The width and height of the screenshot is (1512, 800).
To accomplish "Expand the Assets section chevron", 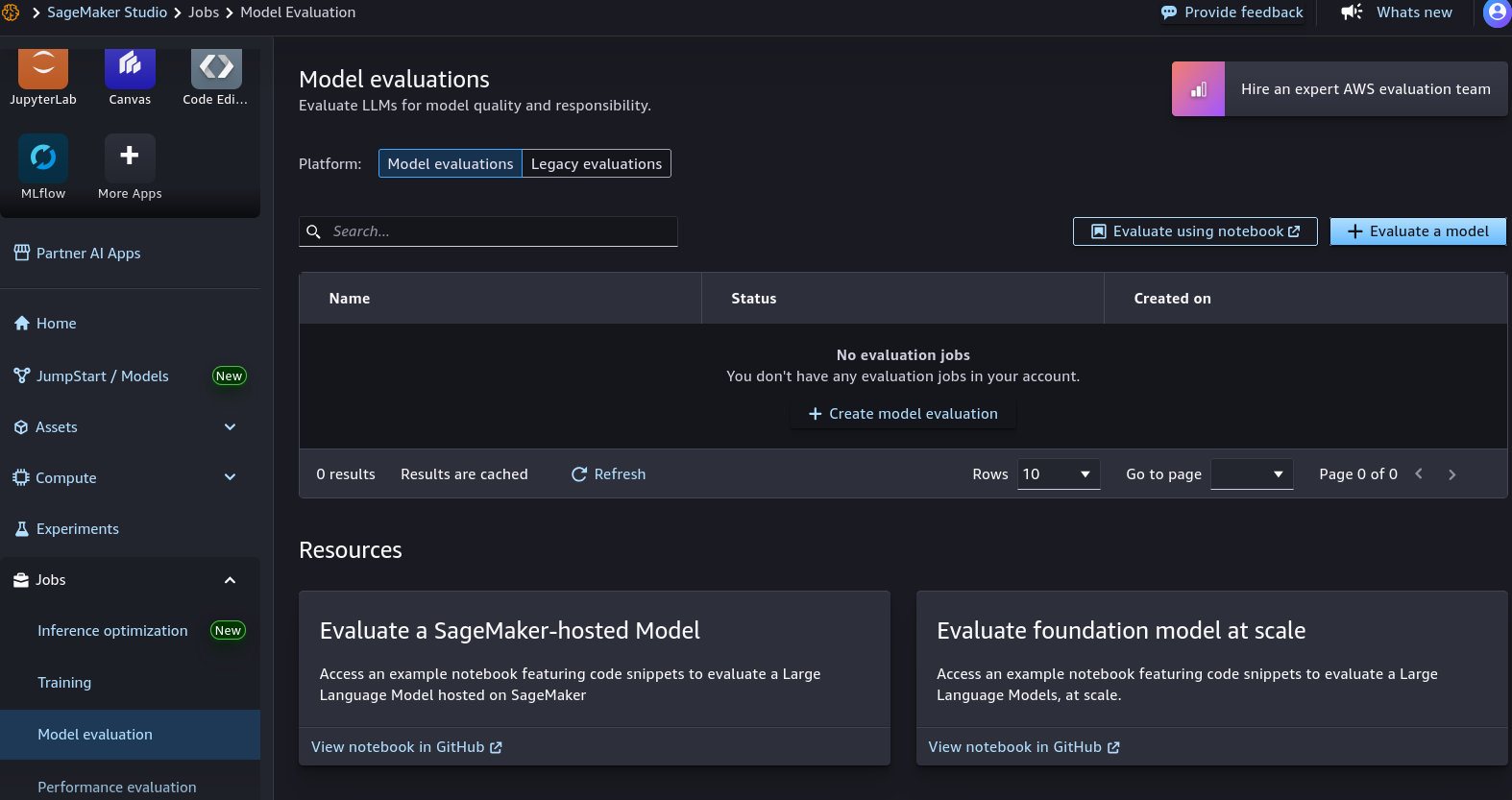I will 230,426.
